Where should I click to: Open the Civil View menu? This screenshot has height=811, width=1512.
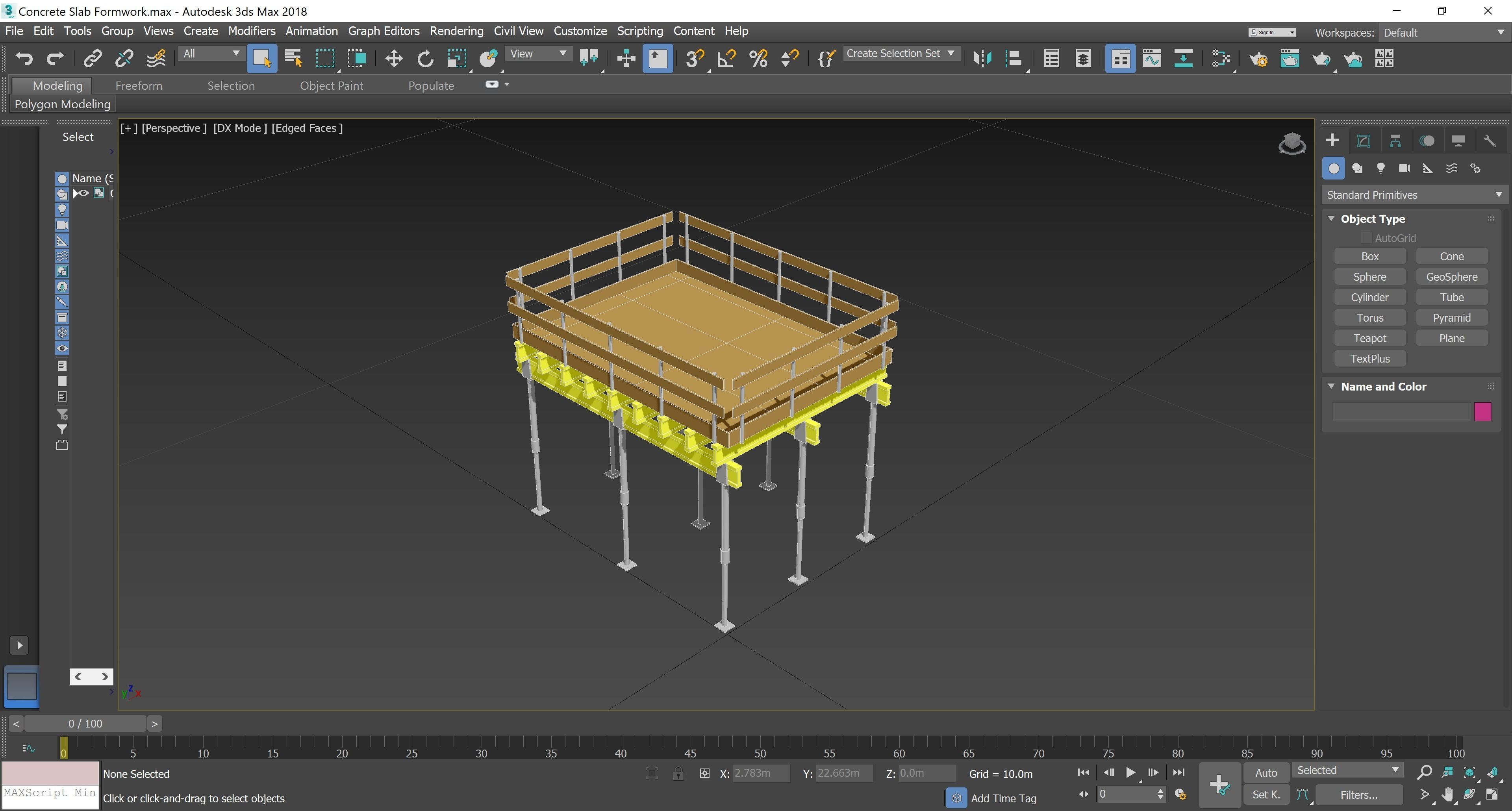pyautogui.click(x=518, y=31)
